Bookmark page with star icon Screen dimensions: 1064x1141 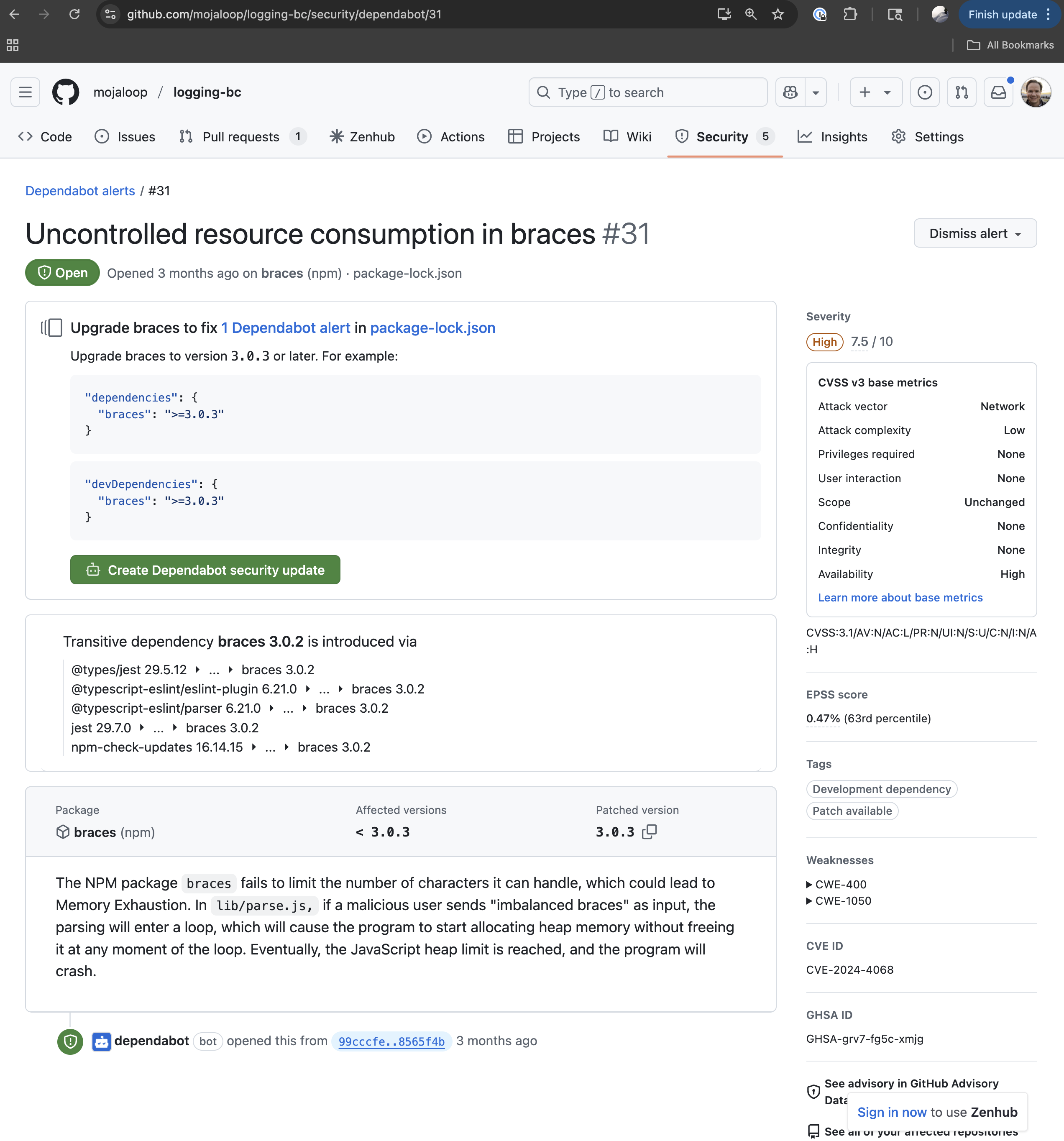[x=778, y=14]
